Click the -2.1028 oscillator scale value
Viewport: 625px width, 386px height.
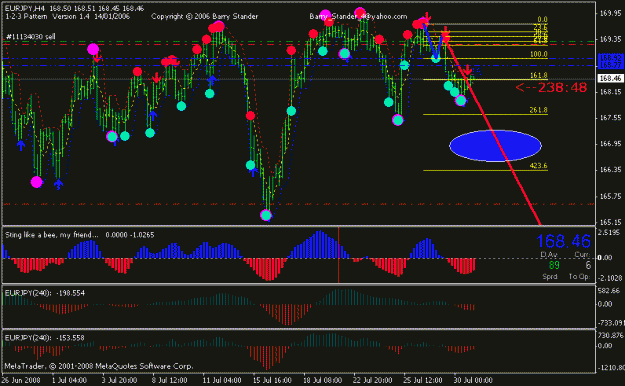tap(610, 278)
